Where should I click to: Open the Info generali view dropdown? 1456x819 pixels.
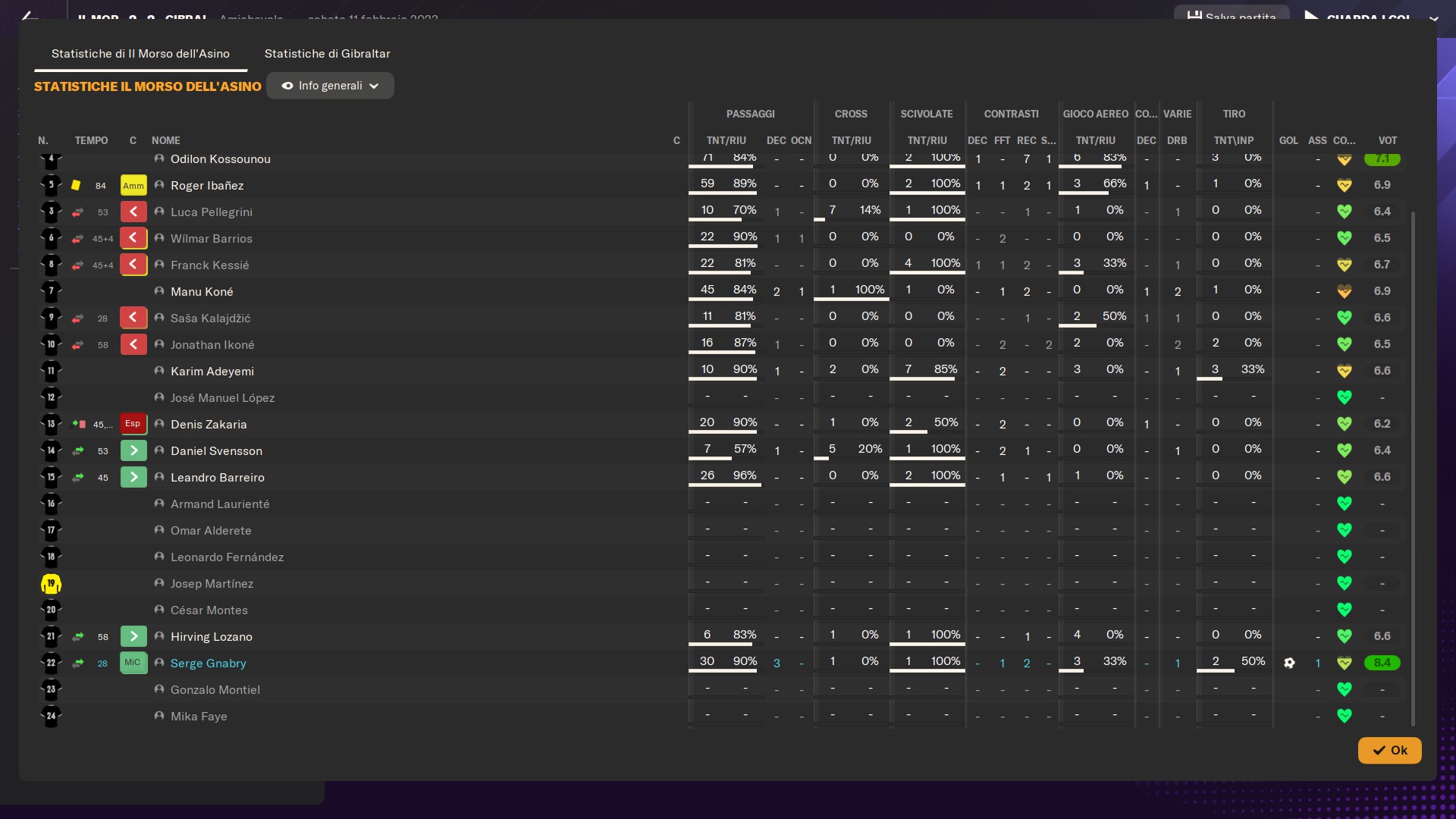click(x=330, y=86)
